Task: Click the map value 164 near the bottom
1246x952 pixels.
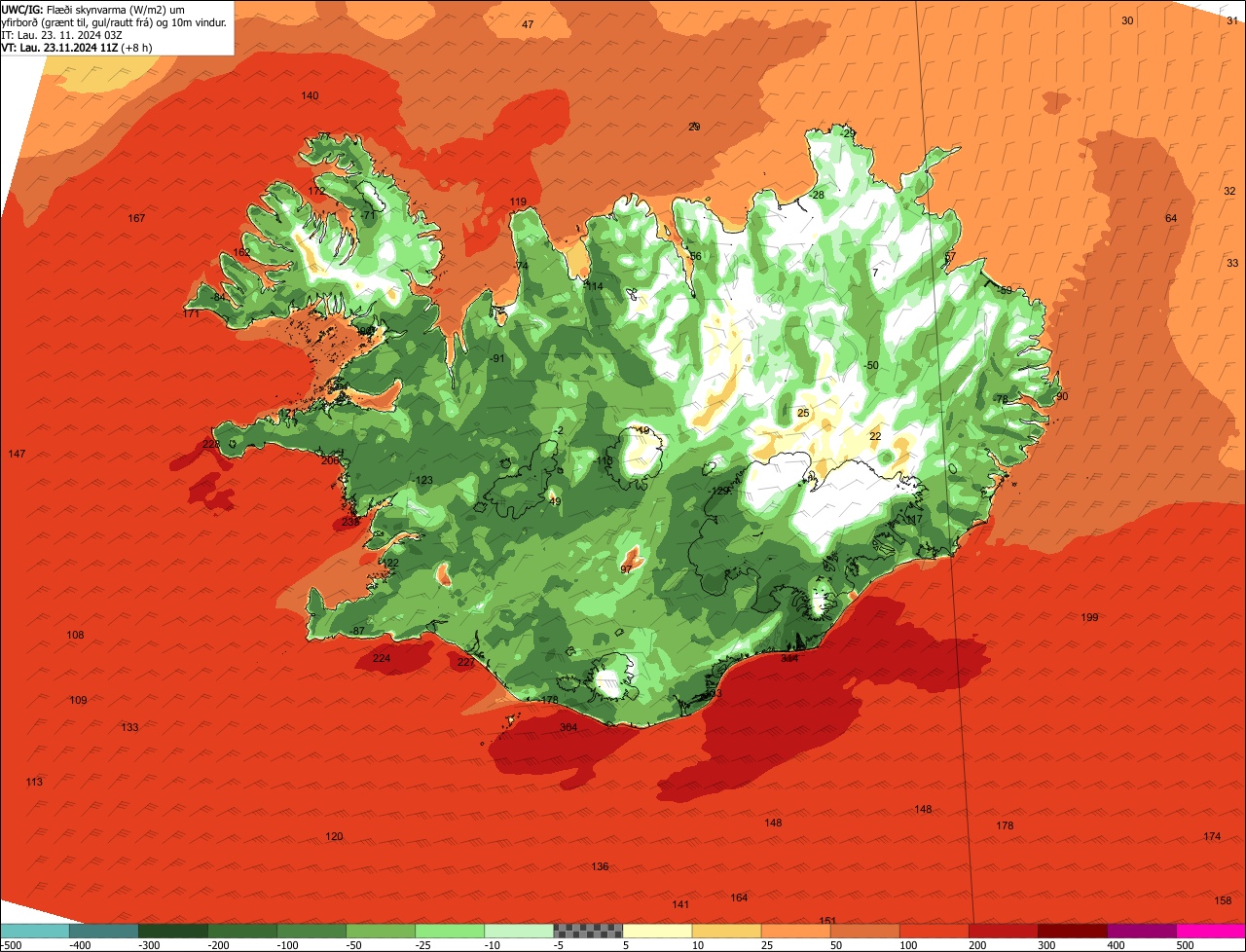Action: pos(739,897)
